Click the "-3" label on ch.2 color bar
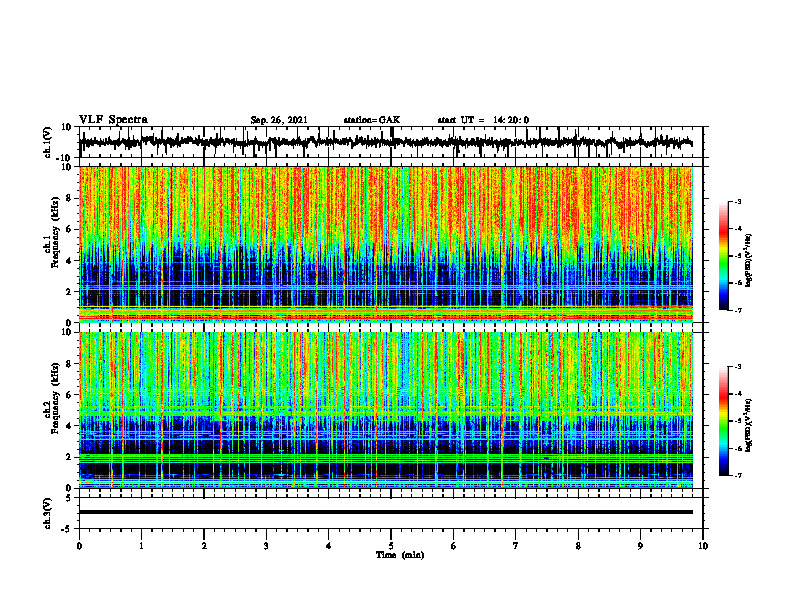 pyautogui.click(x=738, y=367)
